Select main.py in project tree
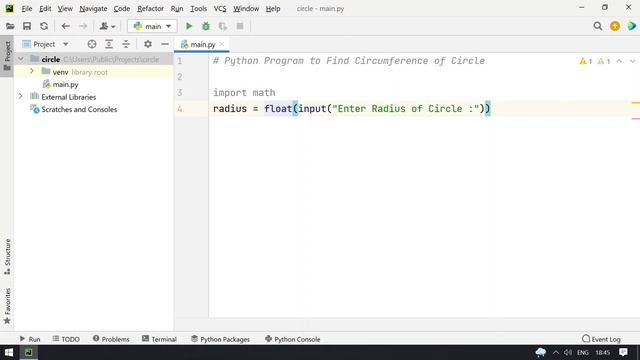The image size is (640, 360). click(60, 84)
